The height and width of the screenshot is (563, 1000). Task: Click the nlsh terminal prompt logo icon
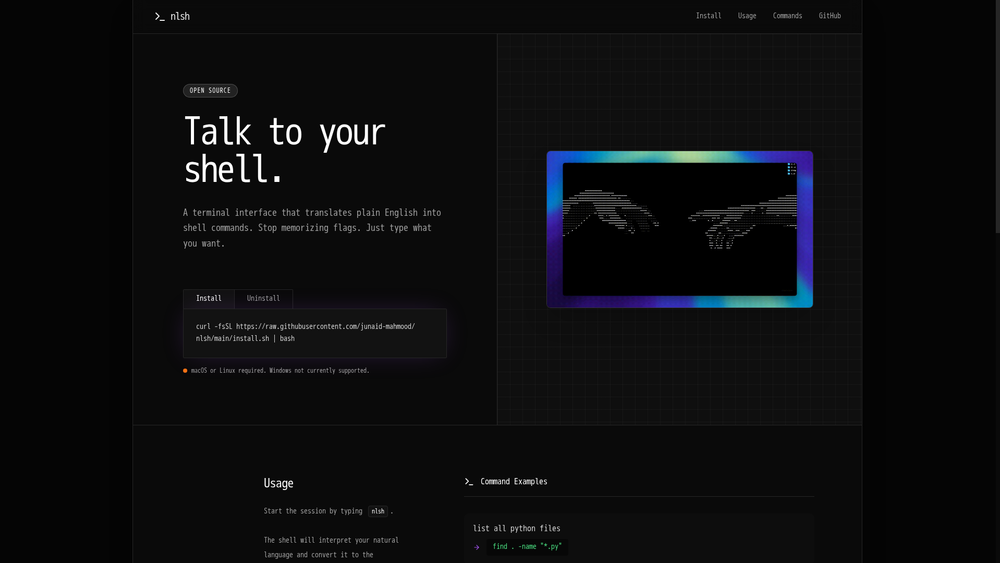tap(159, 17)
